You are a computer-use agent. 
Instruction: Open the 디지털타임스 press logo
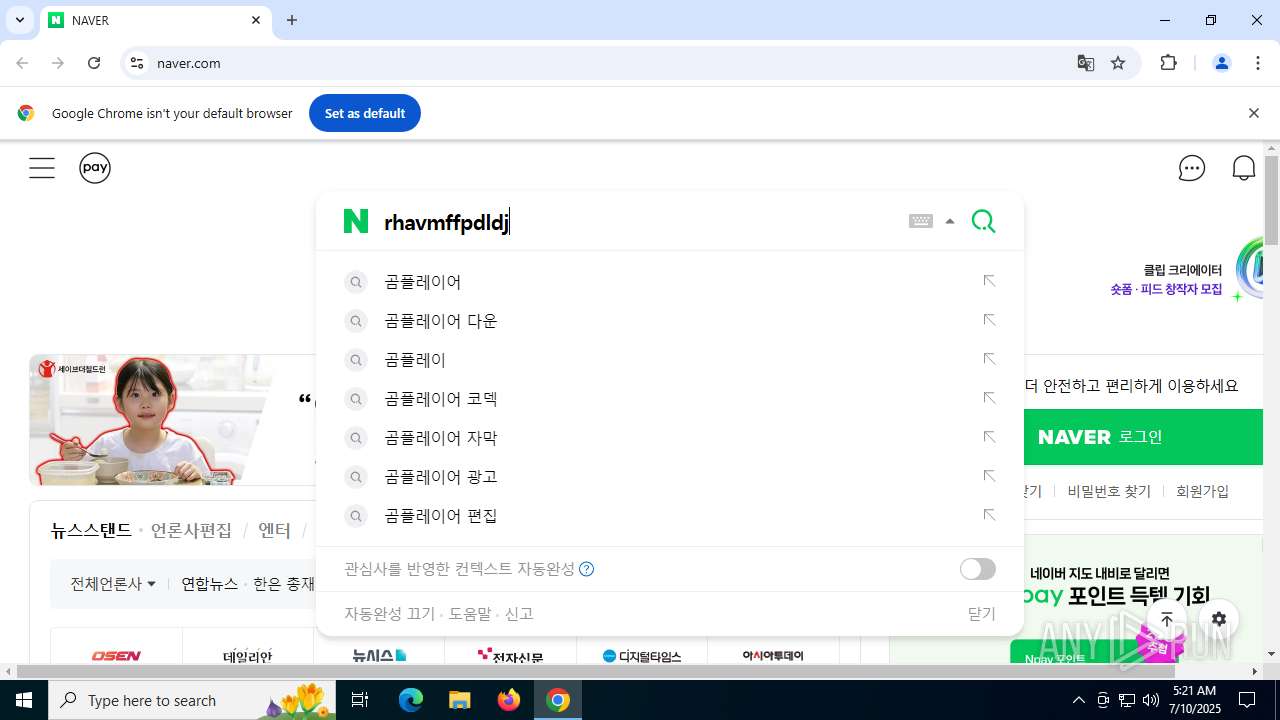pyautogui.click(x=642, y=657)
